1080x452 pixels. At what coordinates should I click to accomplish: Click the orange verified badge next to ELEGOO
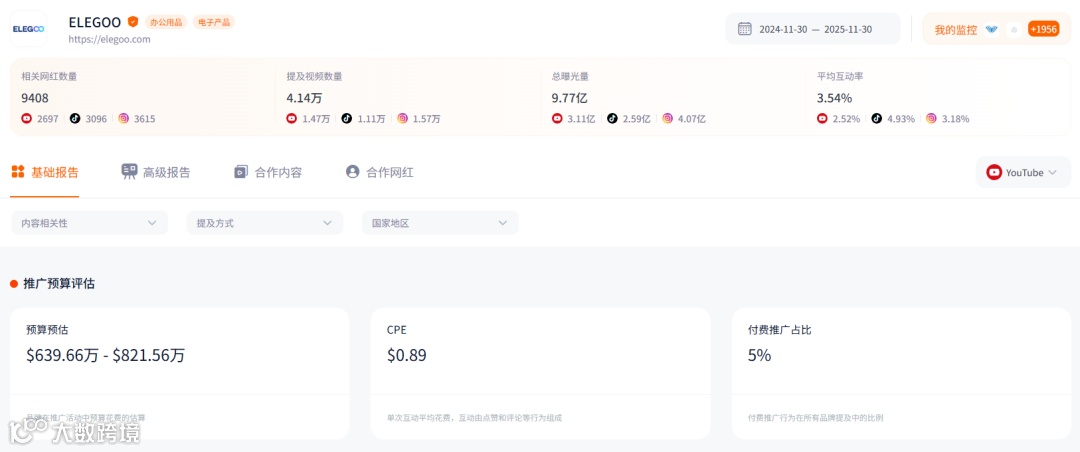click(x=133, y=21)
